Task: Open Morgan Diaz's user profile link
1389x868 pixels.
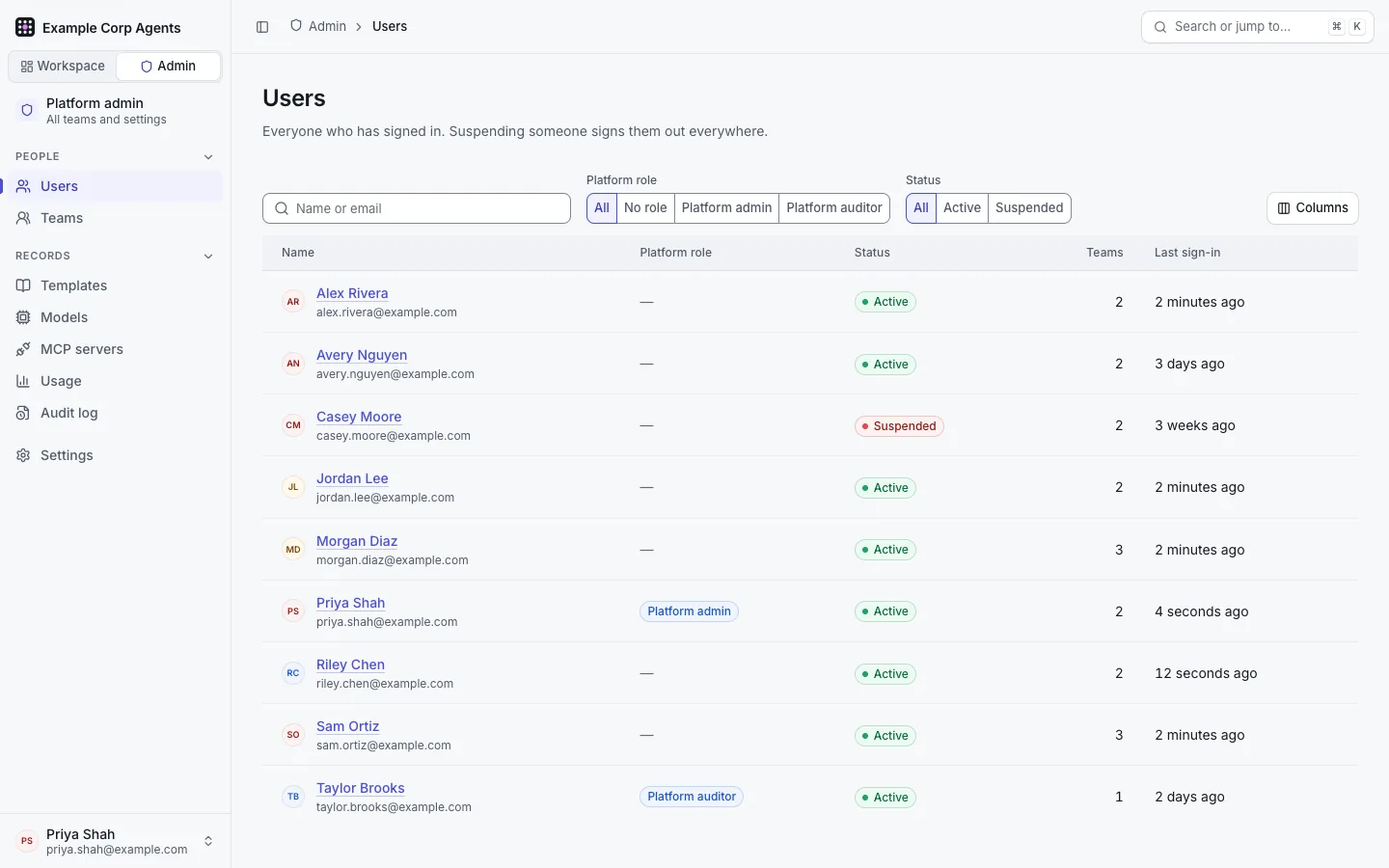Action: click(357, 541)
